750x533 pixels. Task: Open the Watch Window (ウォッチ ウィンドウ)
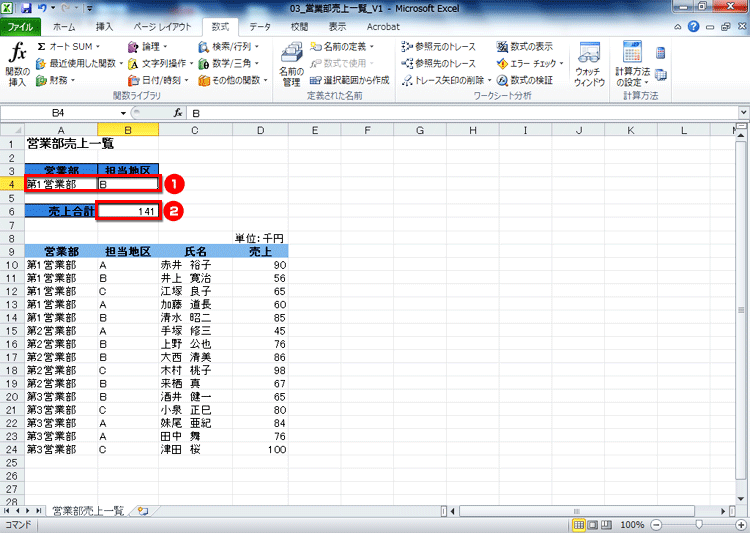coord(589,64)
